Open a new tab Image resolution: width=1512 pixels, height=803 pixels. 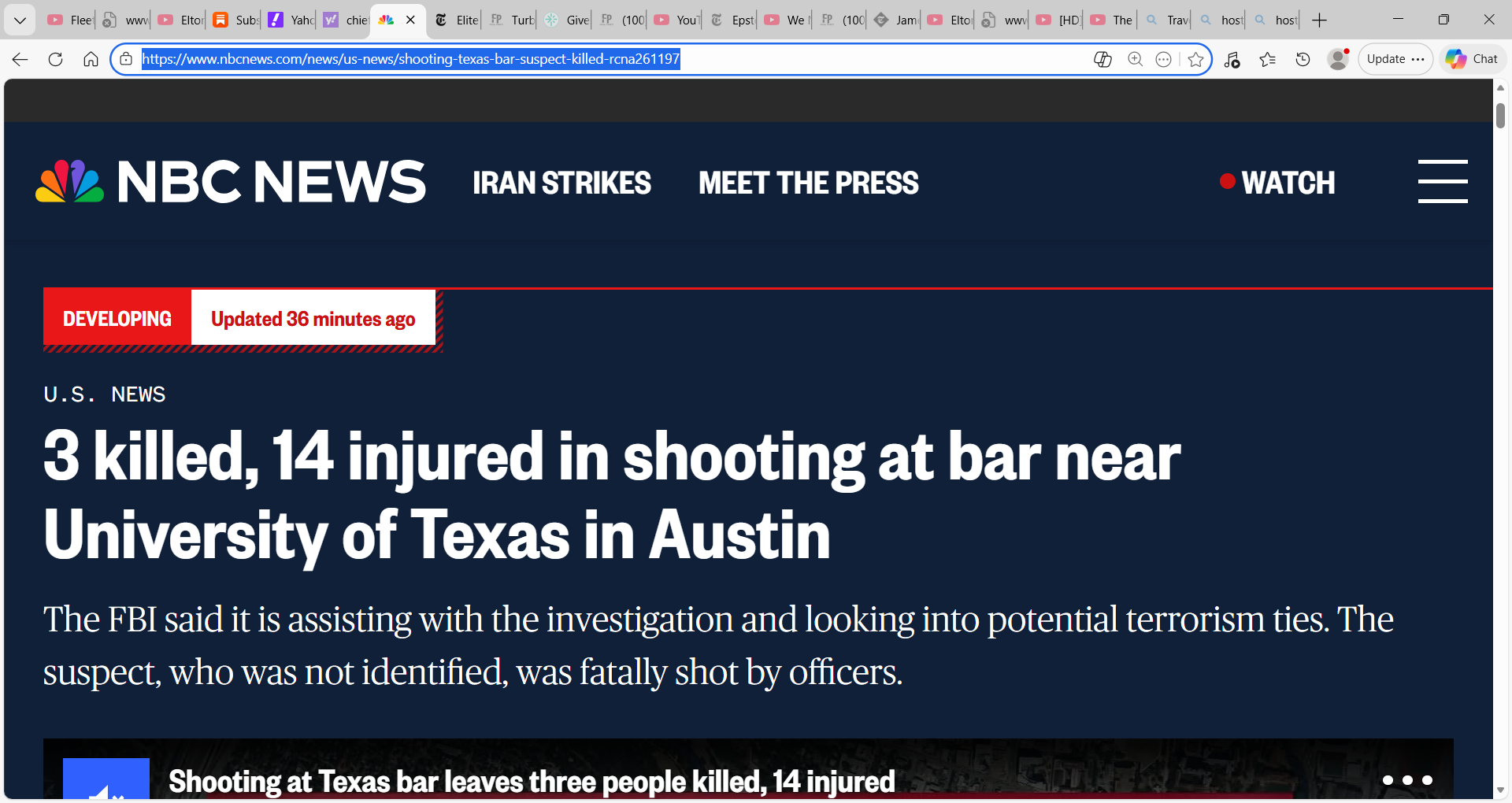pos(1320,20)
